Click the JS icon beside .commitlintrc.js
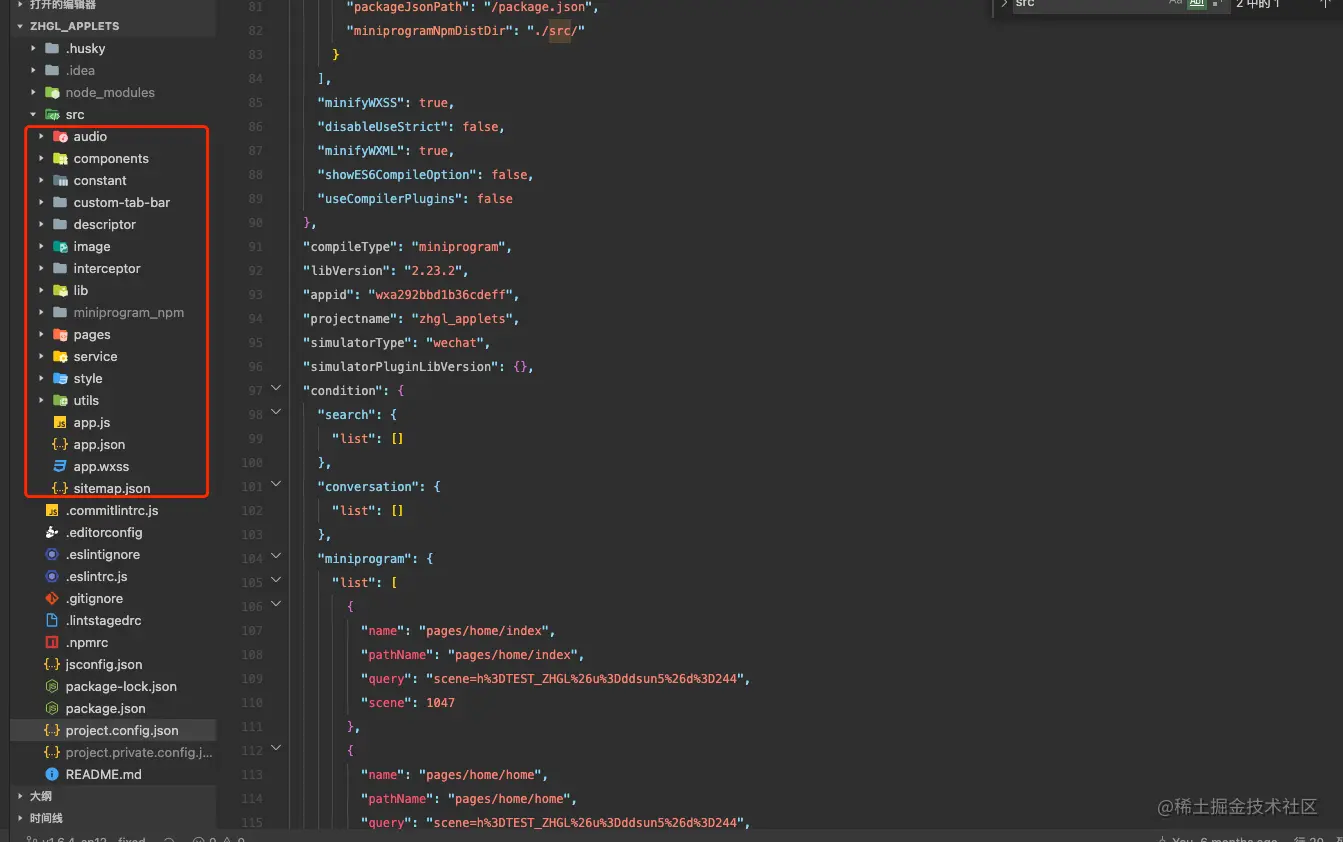Image resolution: width=1343 pixels, height=842 pixels. tap(52, 511)
